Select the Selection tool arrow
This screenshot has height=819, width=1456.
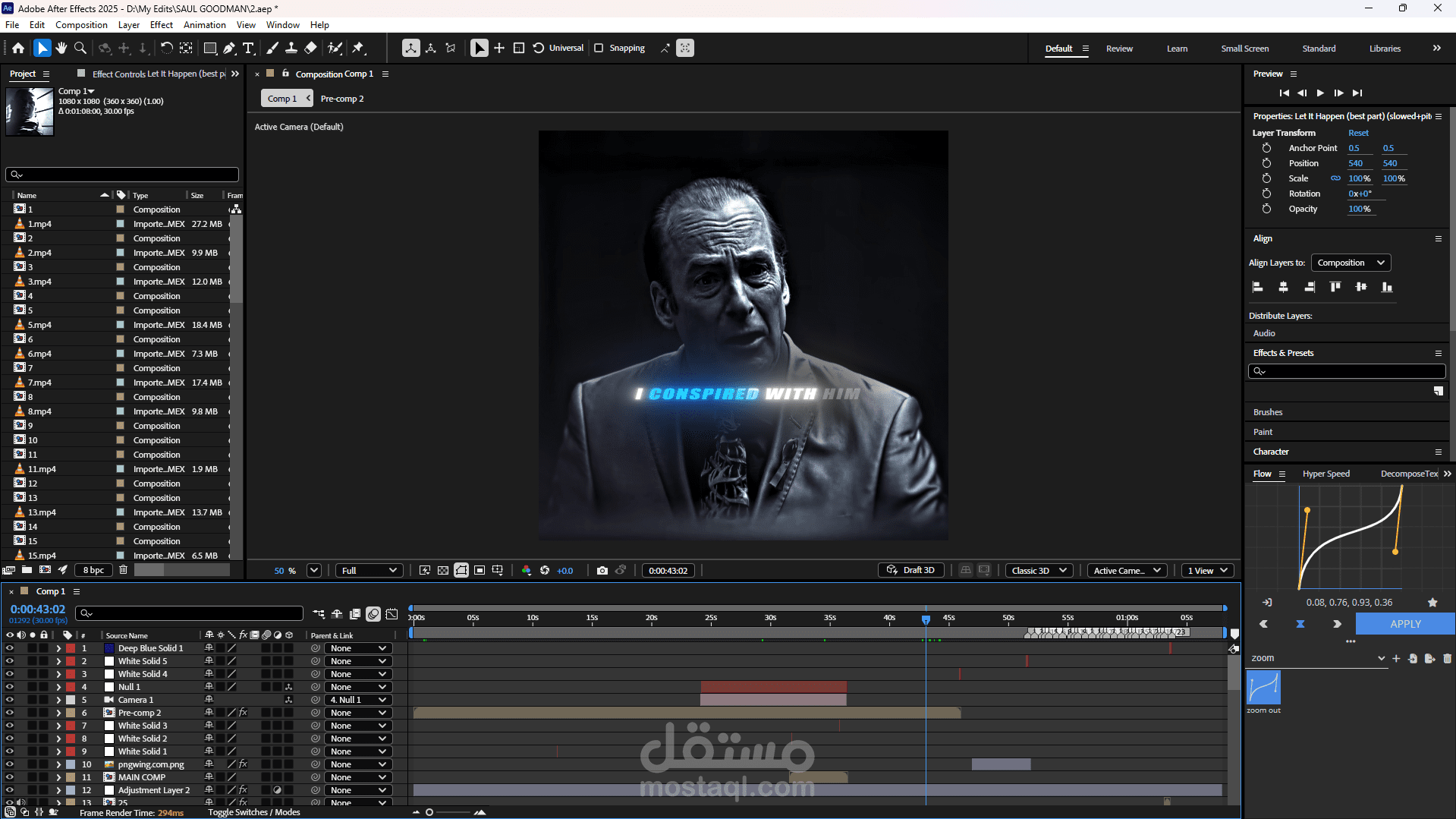coord(42,48)
